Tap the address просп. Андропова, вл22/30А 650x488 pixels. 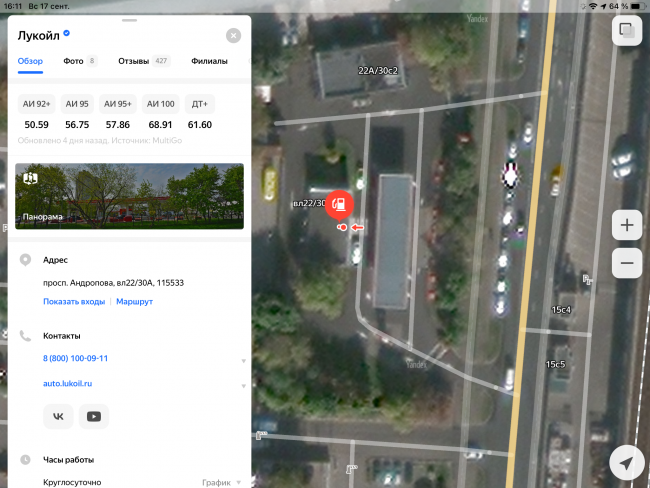pyautogui.click(x=114, y=283)
